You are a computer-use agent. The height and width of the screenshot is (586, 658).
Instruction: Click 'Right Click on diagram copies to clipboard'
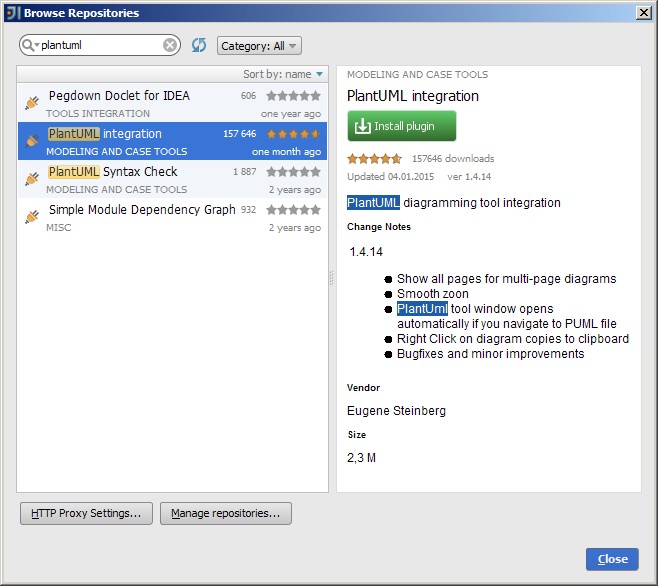[x=513, y=339]
